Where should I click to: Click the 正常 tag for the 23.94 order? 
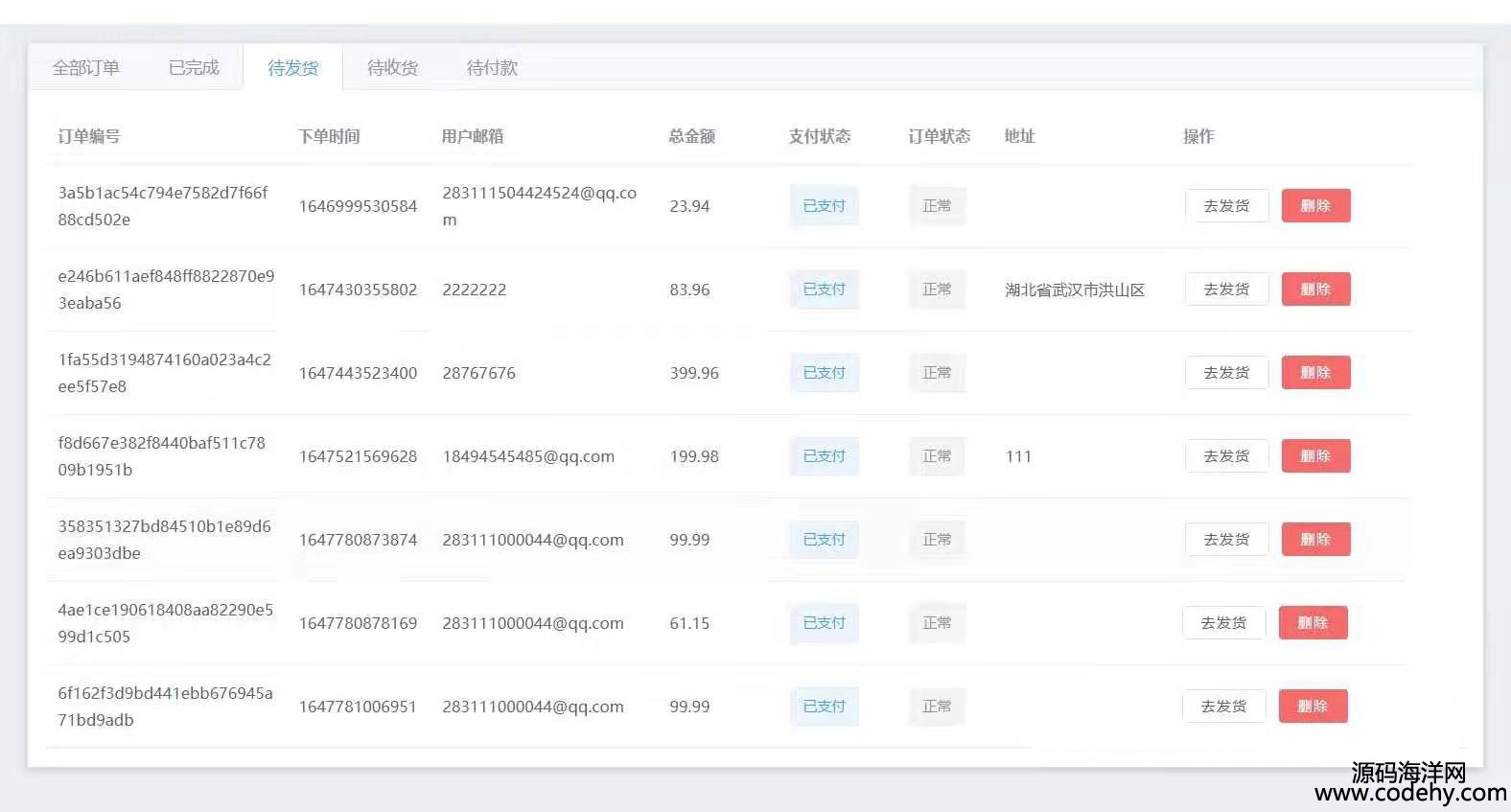click(x=937, y=206)
